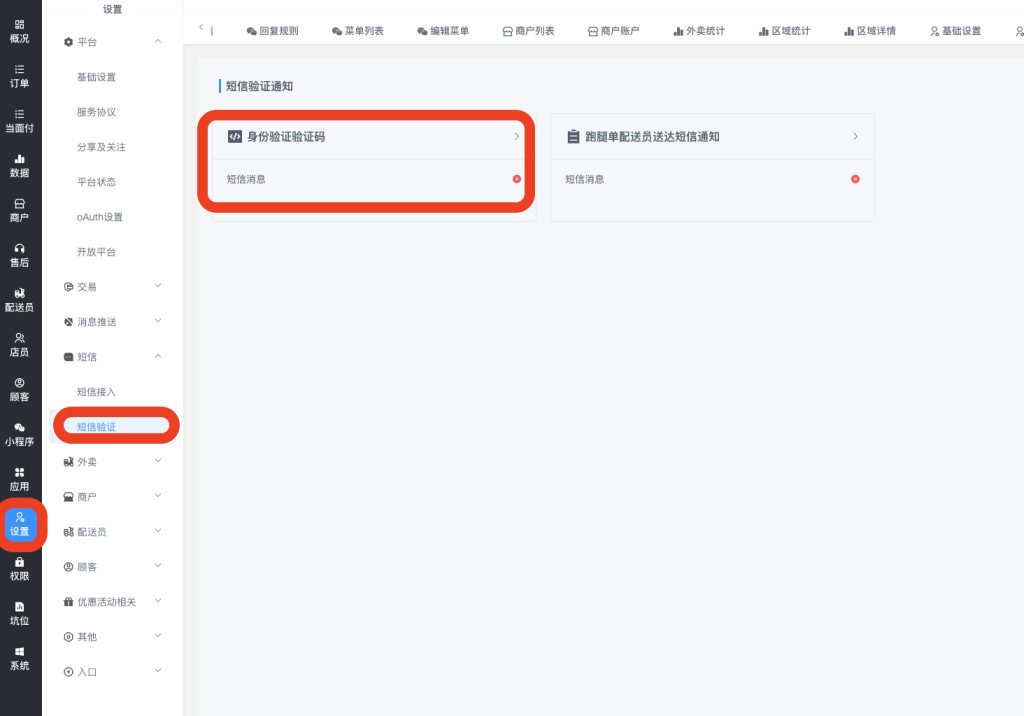The image size is (1024, 716).
Task: Go to 订单 orders section
Action: 19,76
